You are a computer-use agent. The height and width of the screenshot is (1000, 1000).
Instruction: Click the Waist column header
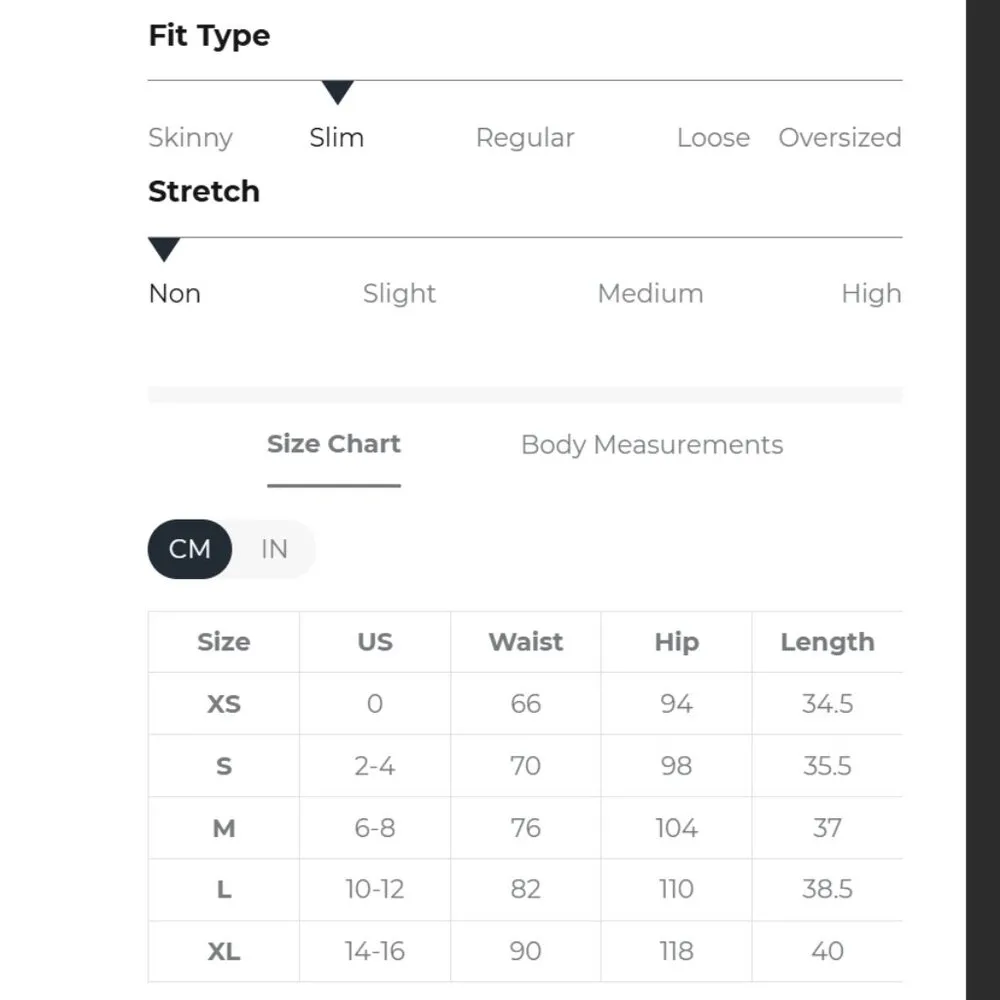tap(526, 642)
